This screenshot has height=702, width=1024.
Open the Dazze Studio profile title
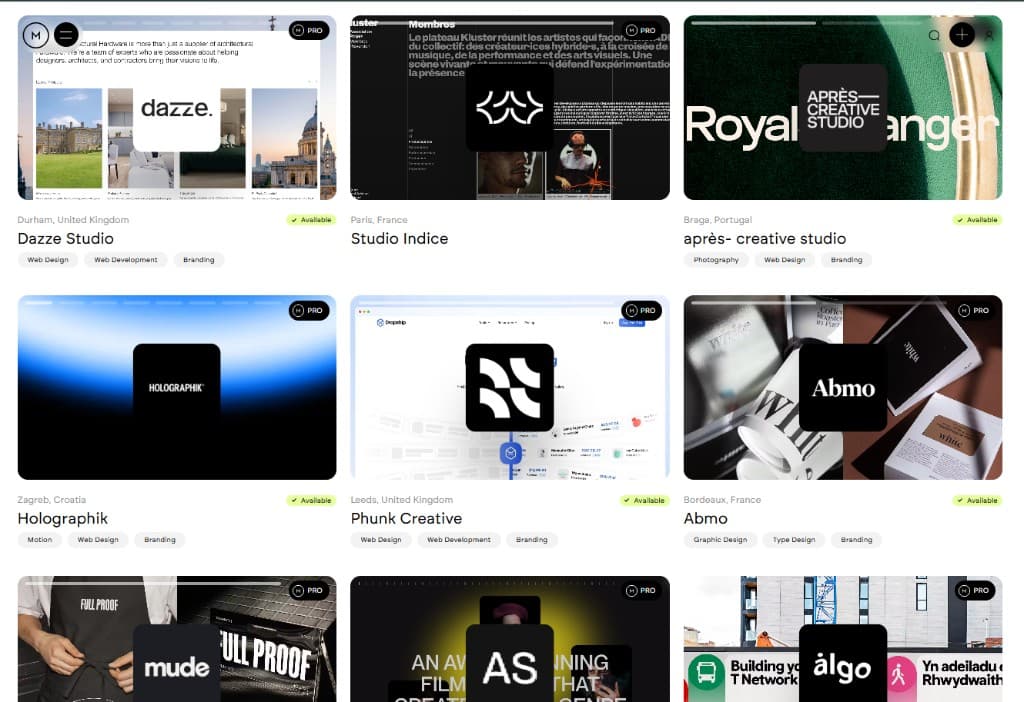click(x=65, y=239)
